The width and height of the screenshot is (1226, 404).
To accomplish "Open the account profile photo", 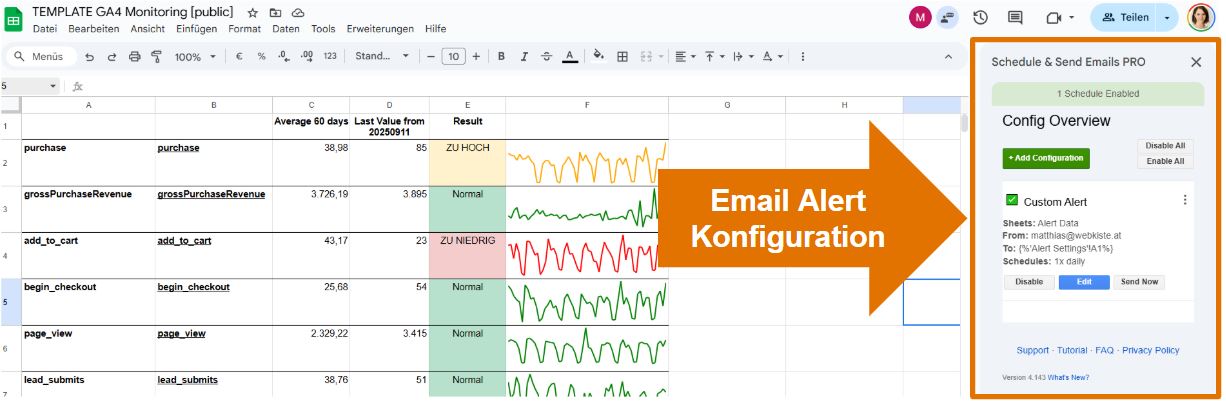I will [1200, 17].
